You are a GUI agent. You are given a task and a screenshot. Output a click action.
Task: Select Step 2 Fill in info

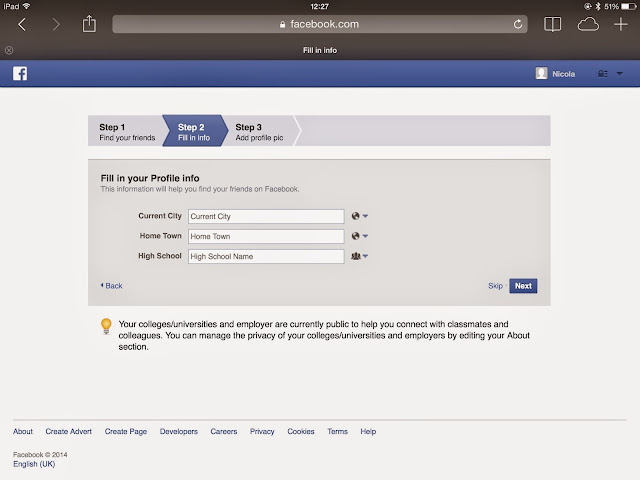(194, 131)
